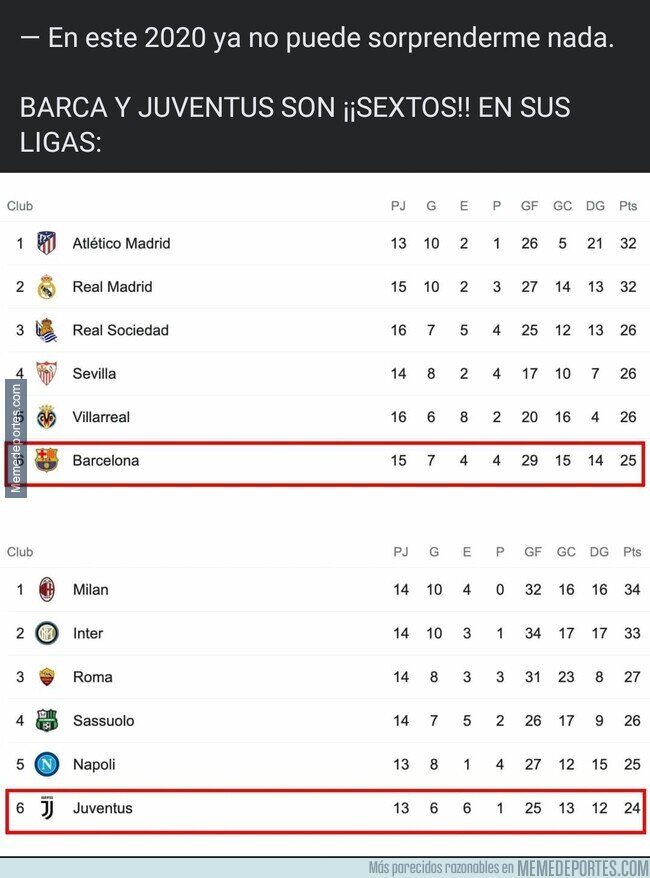Click the Sevilla club crest
Viewport: 650px width, 878px height.
tap(46, 373)
